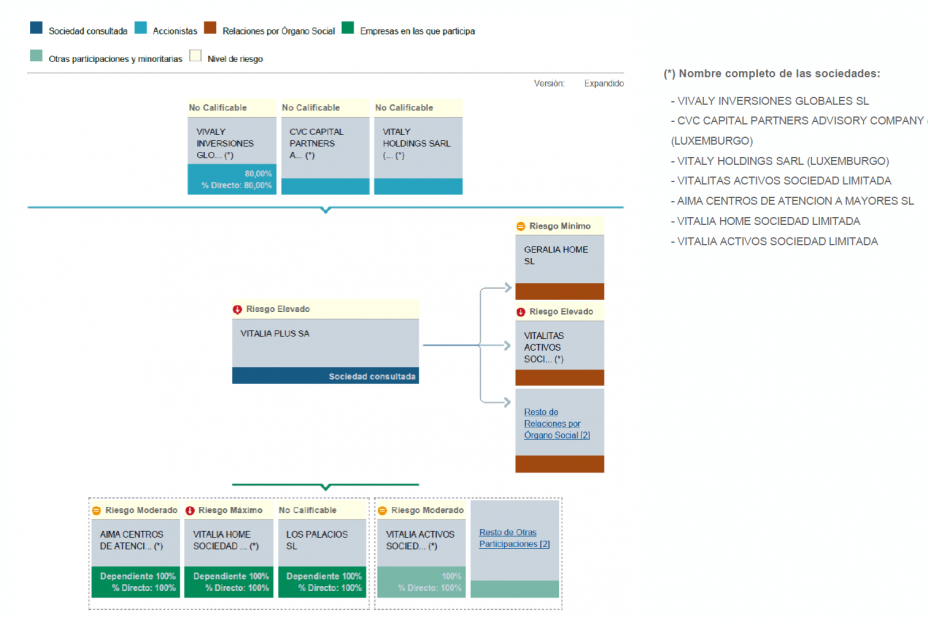Click the Riesgo Máximo icon above VITALIA HOME

click(x=190, y=510)
